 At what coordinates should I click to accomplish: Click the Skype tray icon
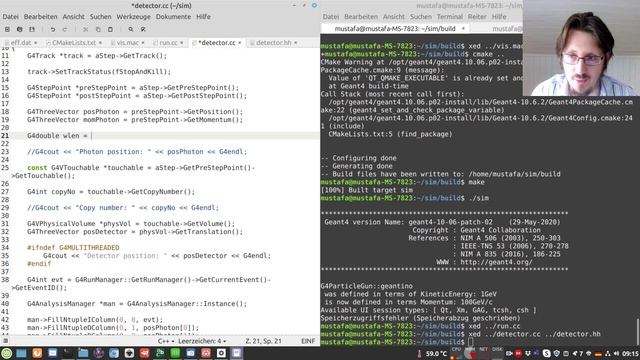[547, 353]
